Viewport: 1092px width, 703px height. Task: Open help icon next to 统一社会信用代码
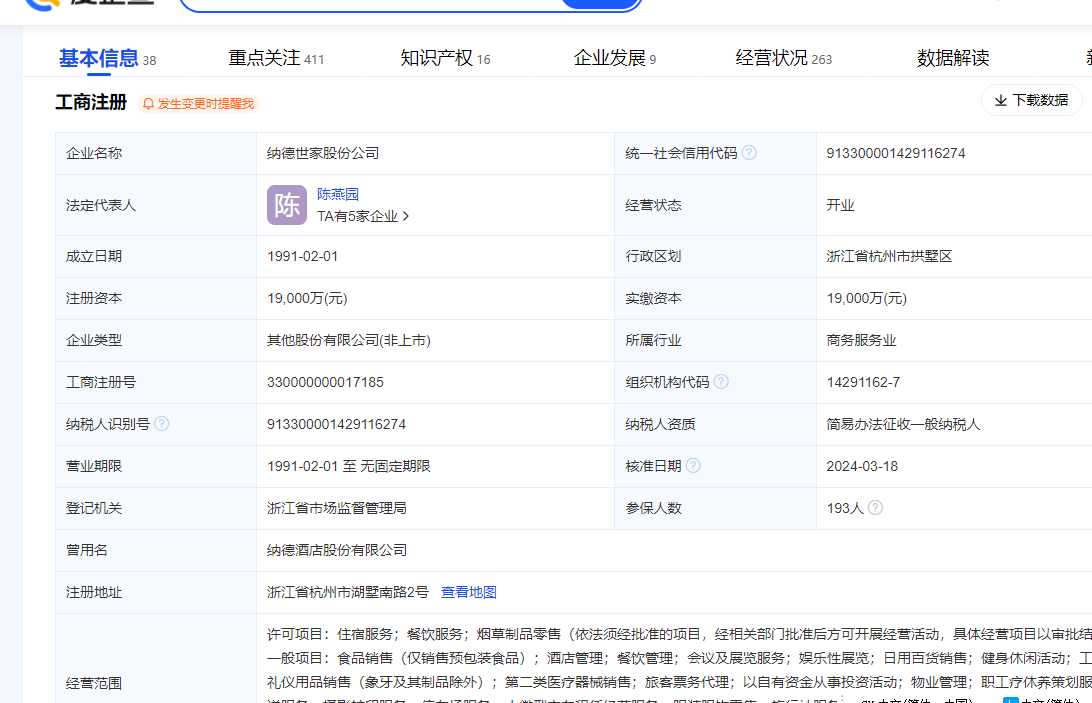tap(749, 153)
